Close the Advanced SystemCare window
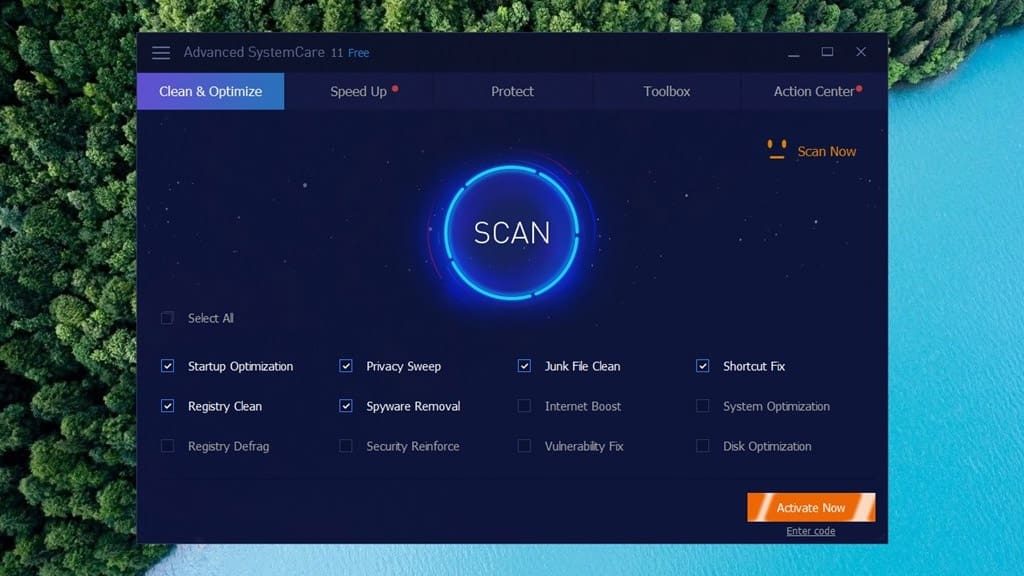Viewport: 1024px width, 576px height. point(861,52)
